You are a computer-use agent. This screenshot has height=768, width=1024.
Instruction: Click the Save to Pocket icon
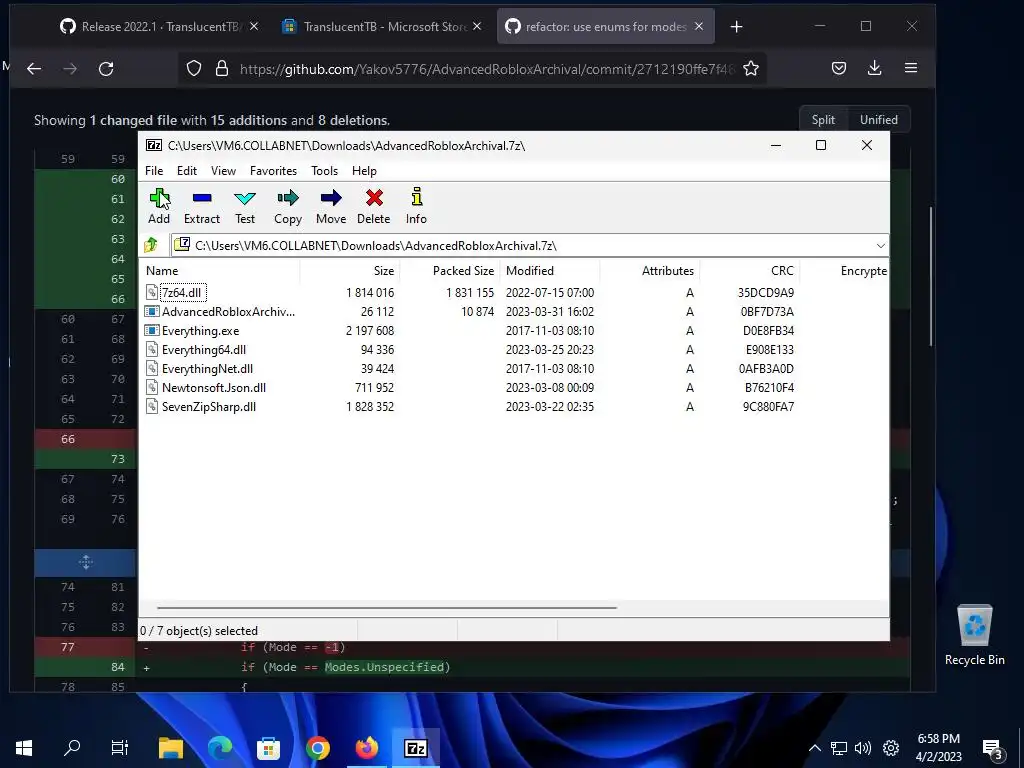click(x=839, y=68)
